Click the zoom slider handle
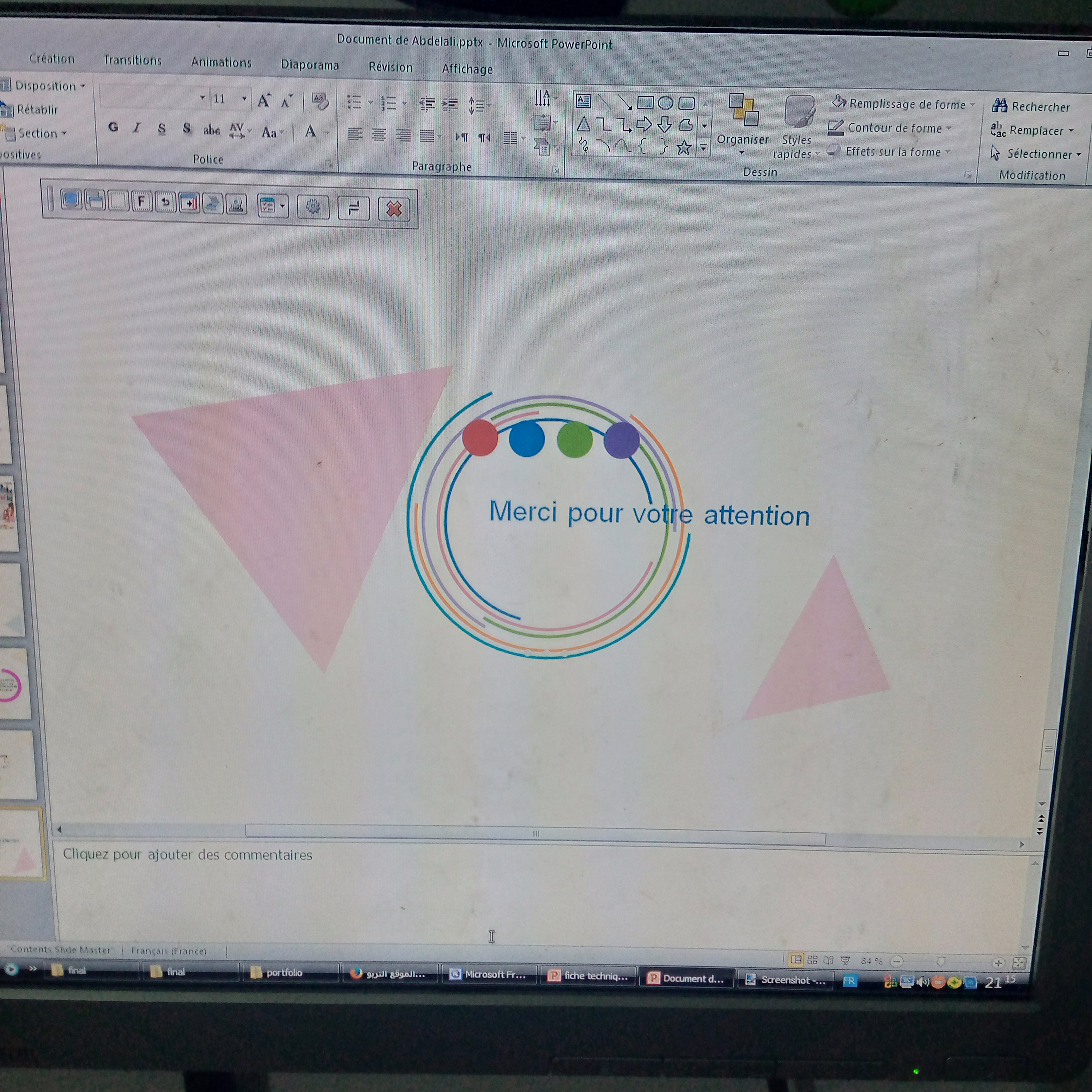 [941, 961]
